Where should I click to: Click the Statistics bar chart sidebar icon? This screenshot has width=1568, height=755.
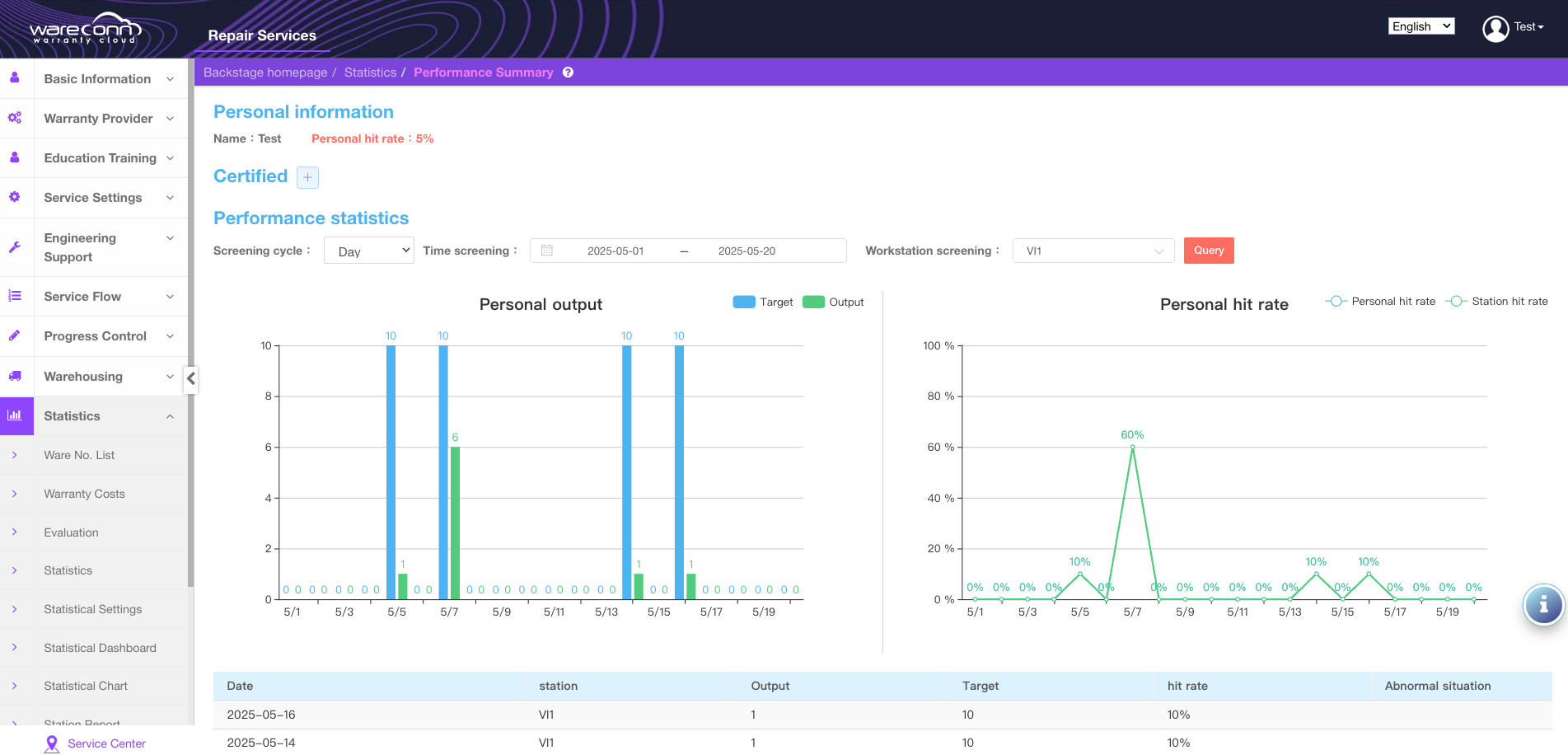(15, 415)
